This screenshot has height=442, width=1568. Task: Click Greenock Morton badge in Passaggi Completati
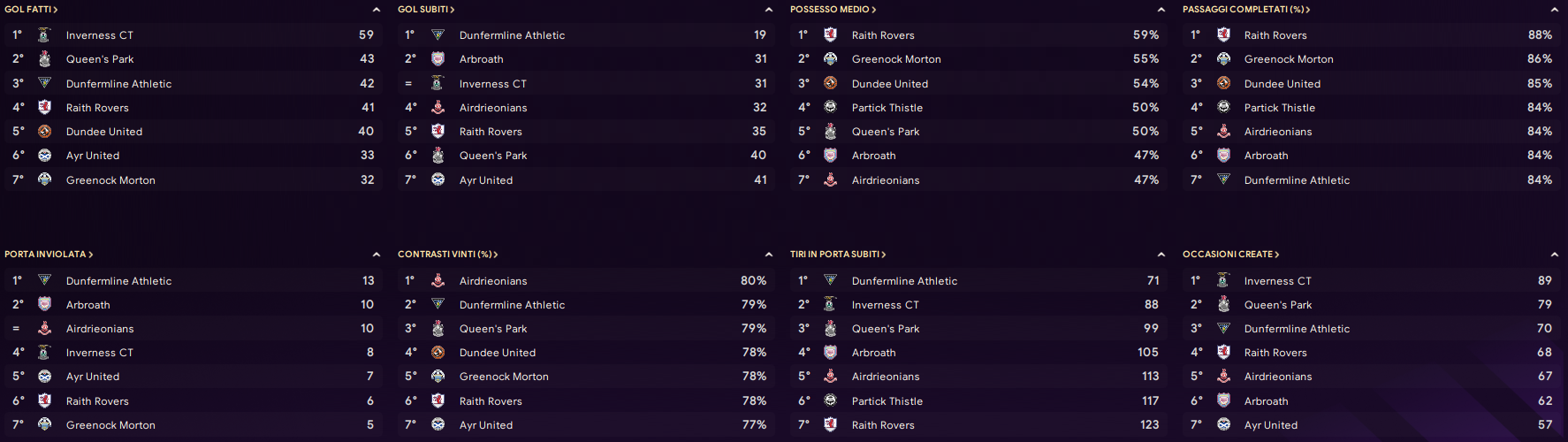[1223, 59]
